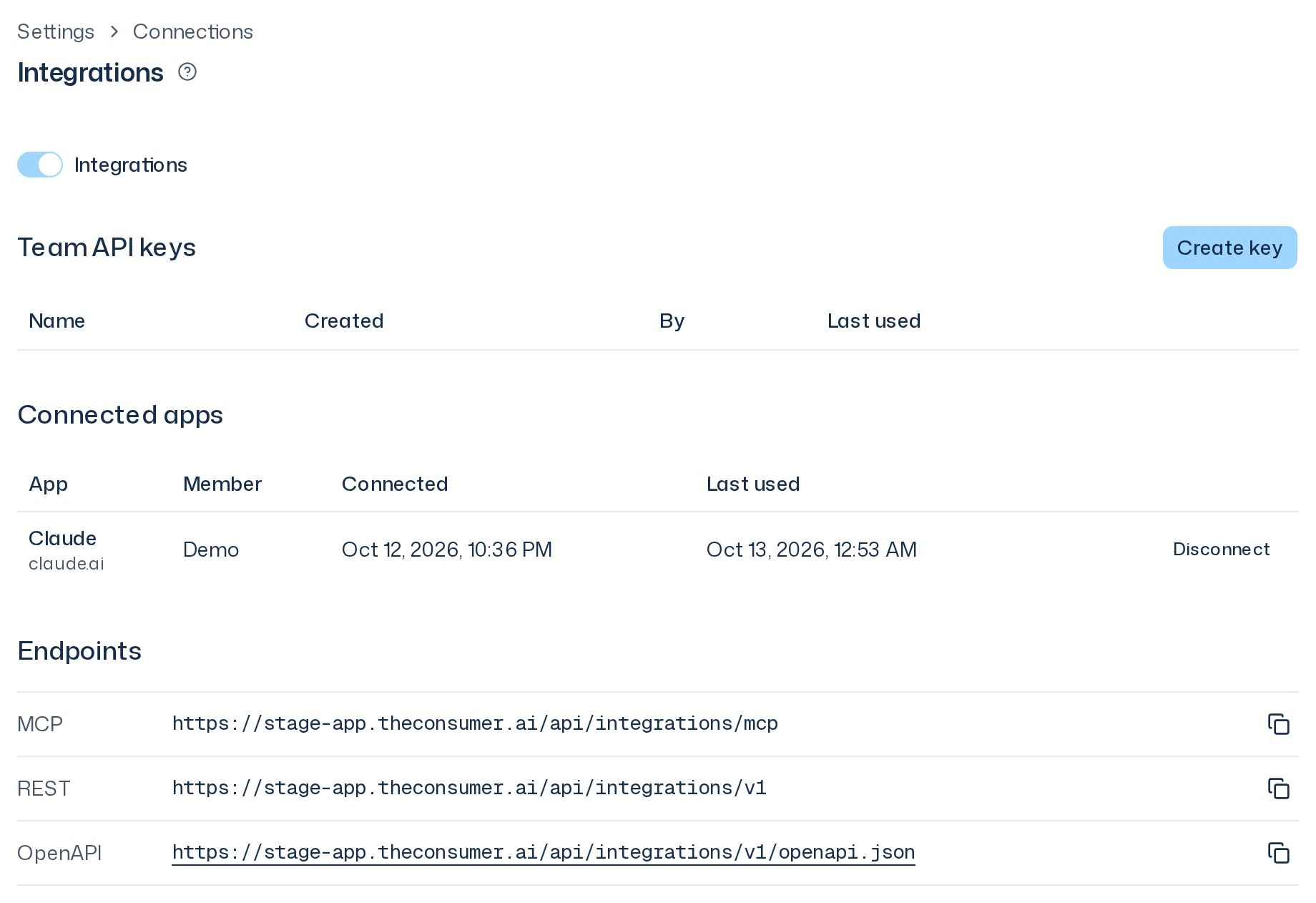The height and width of the screenshot is (903, 1316).
Task: Click the Endpoints heading
Action: 79,651
